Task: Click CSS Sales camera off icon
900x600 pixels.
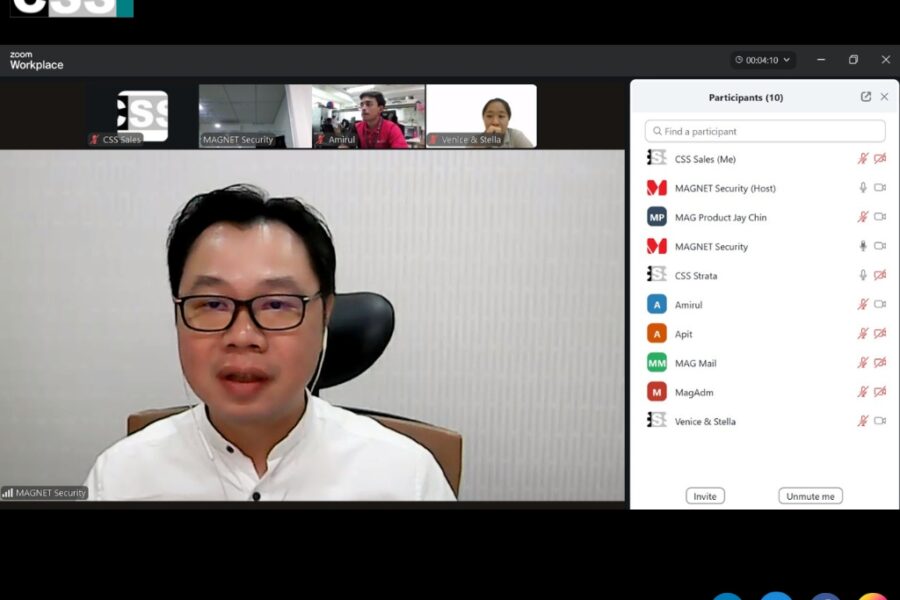Action: tap(880, 159)
